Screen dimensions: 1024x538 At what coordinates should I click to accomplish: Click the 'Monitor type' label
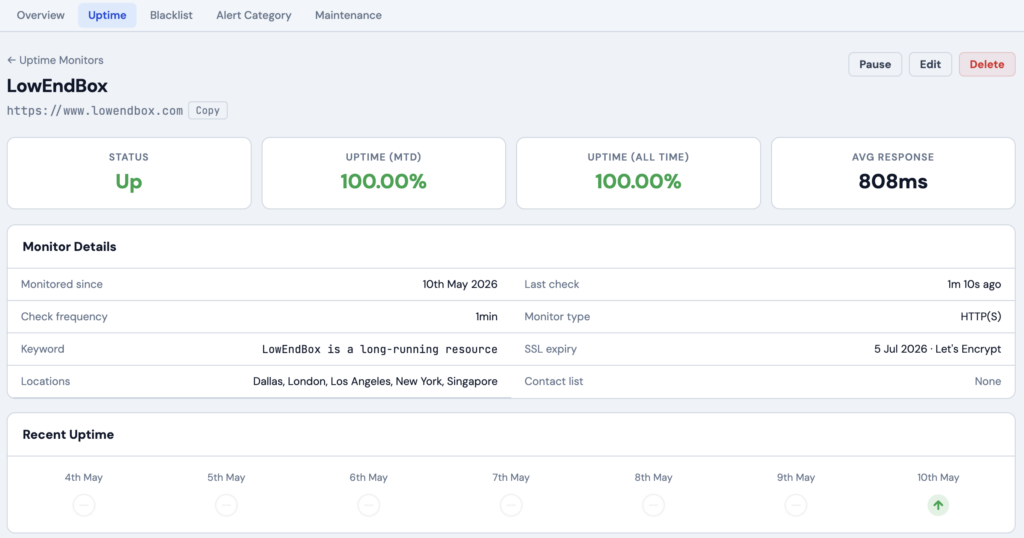click(x=557, y=317)
